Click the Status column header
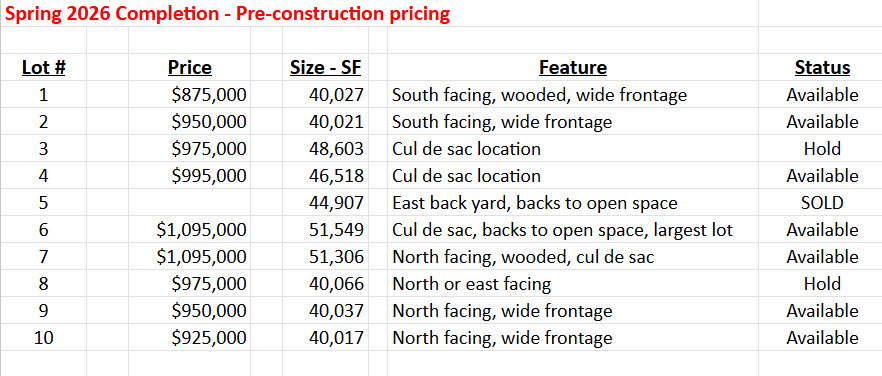 pyautogui.click(x=822, y=68)
